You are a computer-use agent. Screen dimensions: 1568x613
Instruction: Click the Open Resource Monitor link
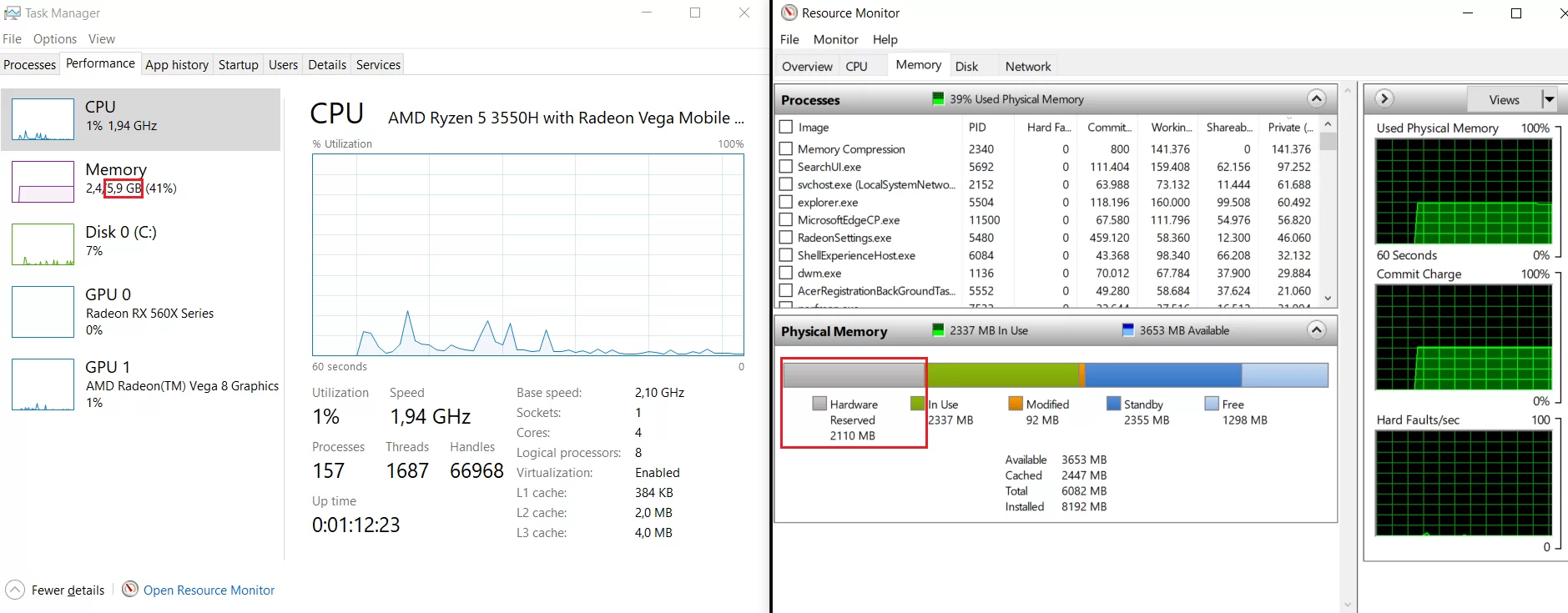[209, 590]
